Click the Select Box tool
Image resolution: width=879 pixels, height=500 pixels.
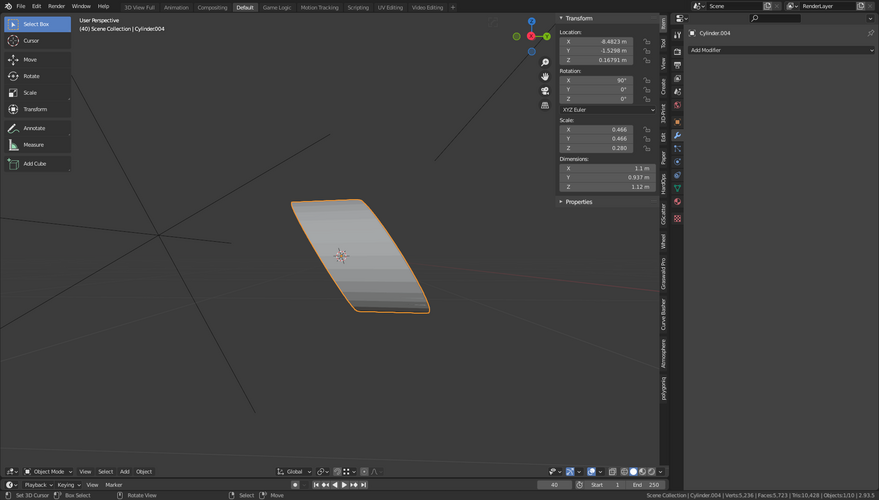[x=38, y=24]
